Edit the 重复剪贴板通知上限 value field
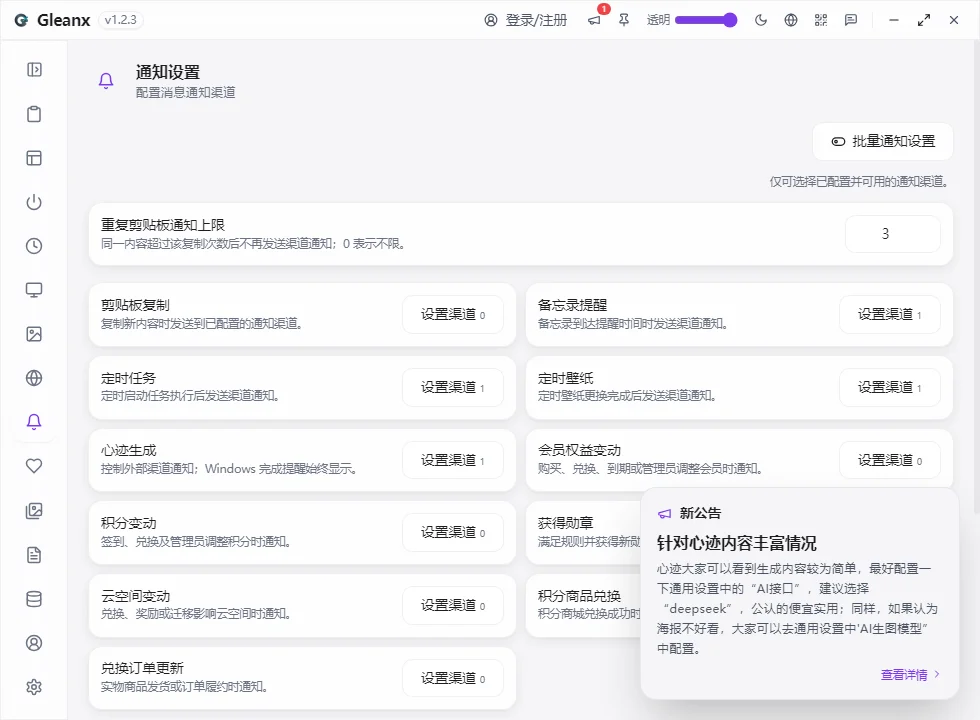The height and width of the screenshot is (720, 980). click(x=892, y=234)
